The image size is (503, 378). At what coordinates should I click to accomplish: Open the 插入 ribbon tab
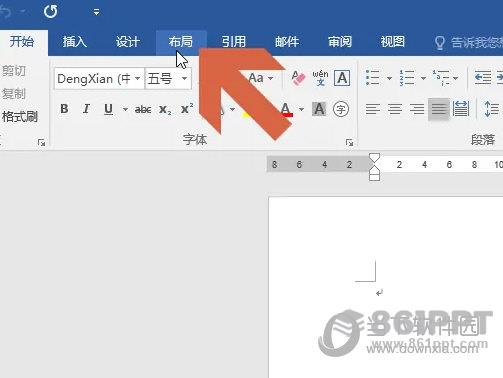[74, 42]
